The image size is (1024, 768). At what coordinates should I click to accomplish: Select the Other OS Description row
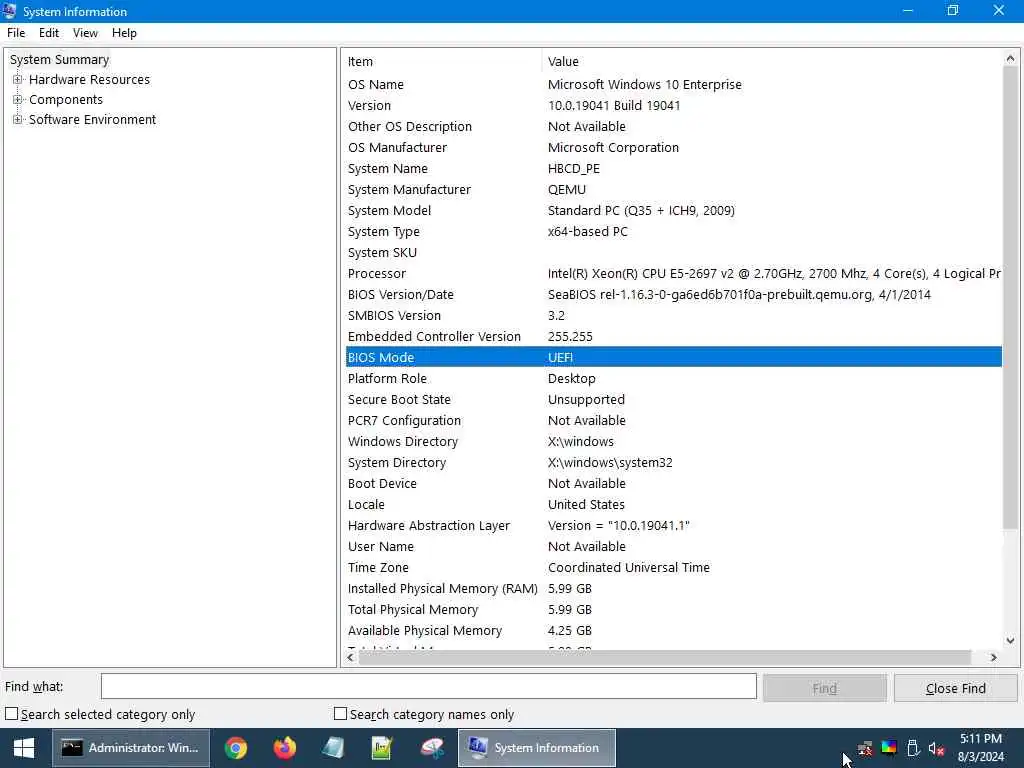pyautogui.click(x=673, y=126)
